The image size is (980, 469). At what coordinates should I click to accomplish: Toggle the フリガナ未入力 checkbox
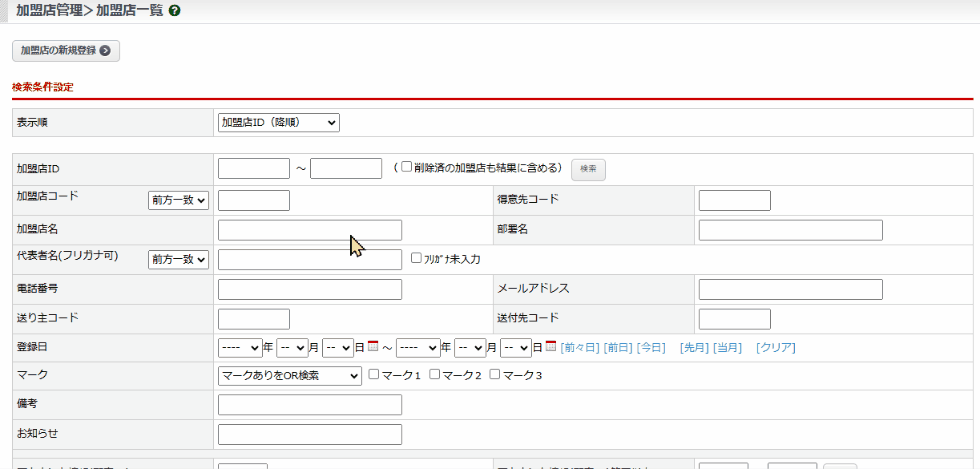(417, 258)
